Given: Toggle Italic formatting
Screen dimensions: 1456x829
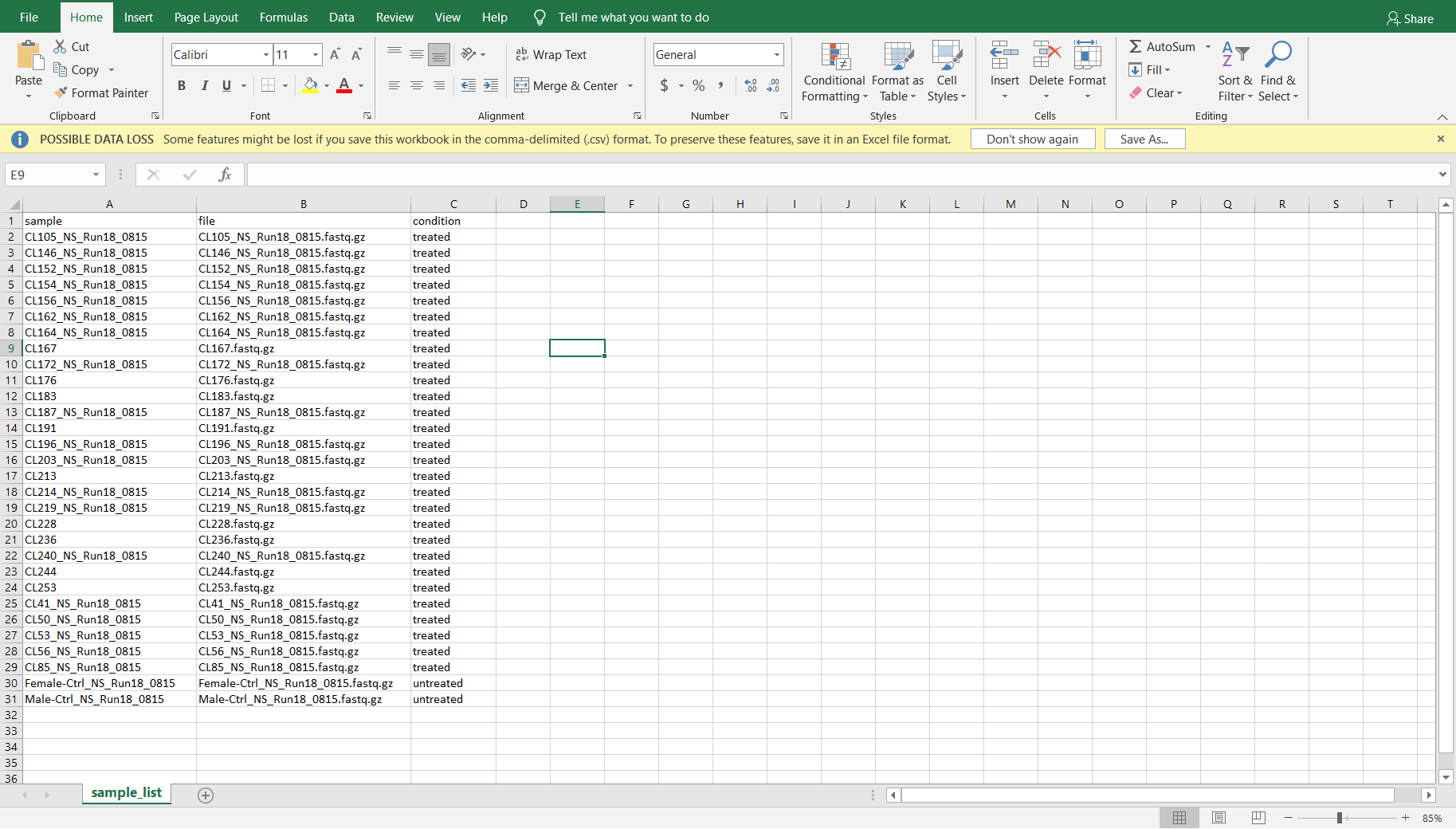Looking at the screenshot, I should tap(204, 85).
